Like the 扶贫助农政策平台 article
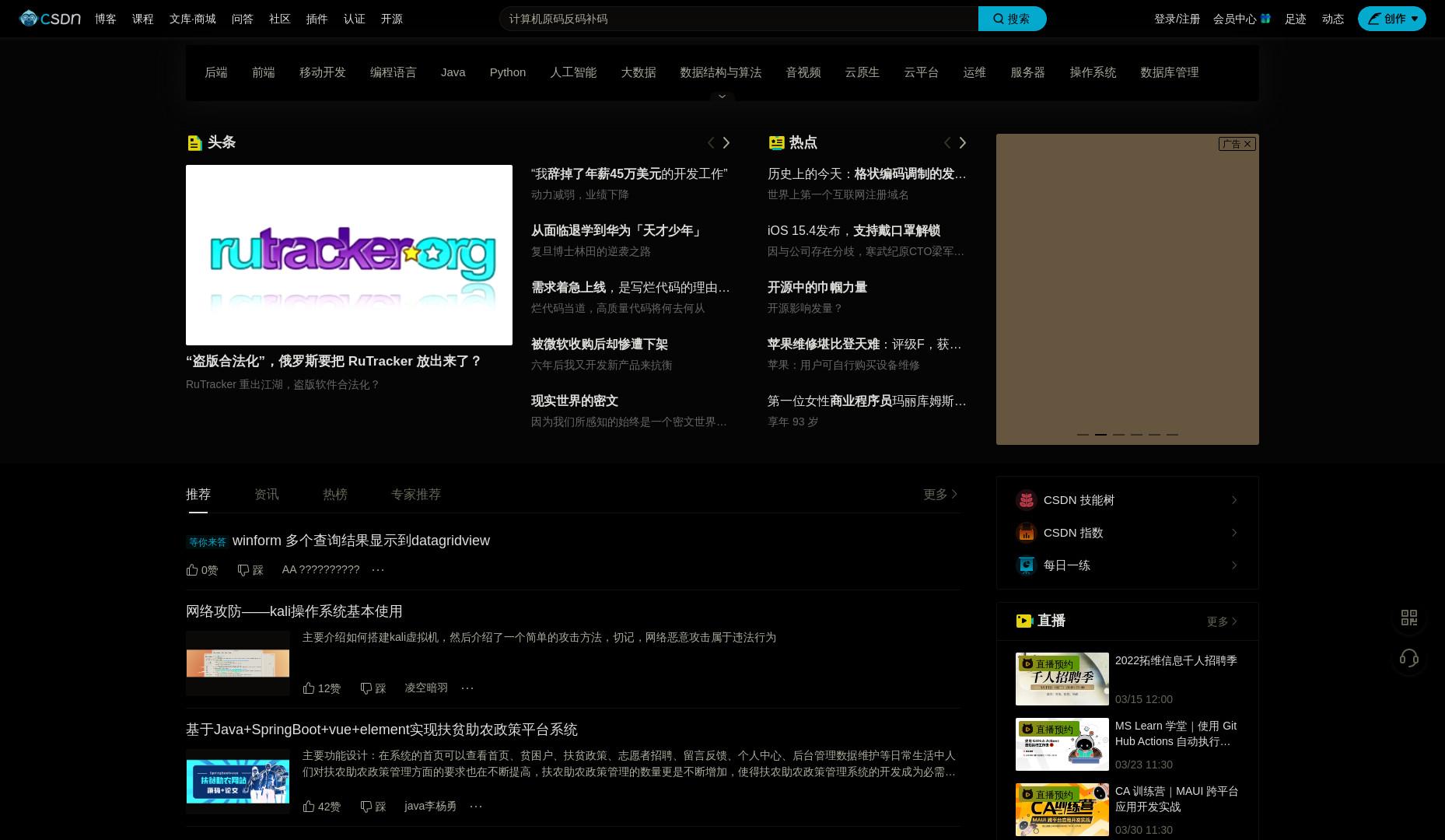 click(321, 807)
